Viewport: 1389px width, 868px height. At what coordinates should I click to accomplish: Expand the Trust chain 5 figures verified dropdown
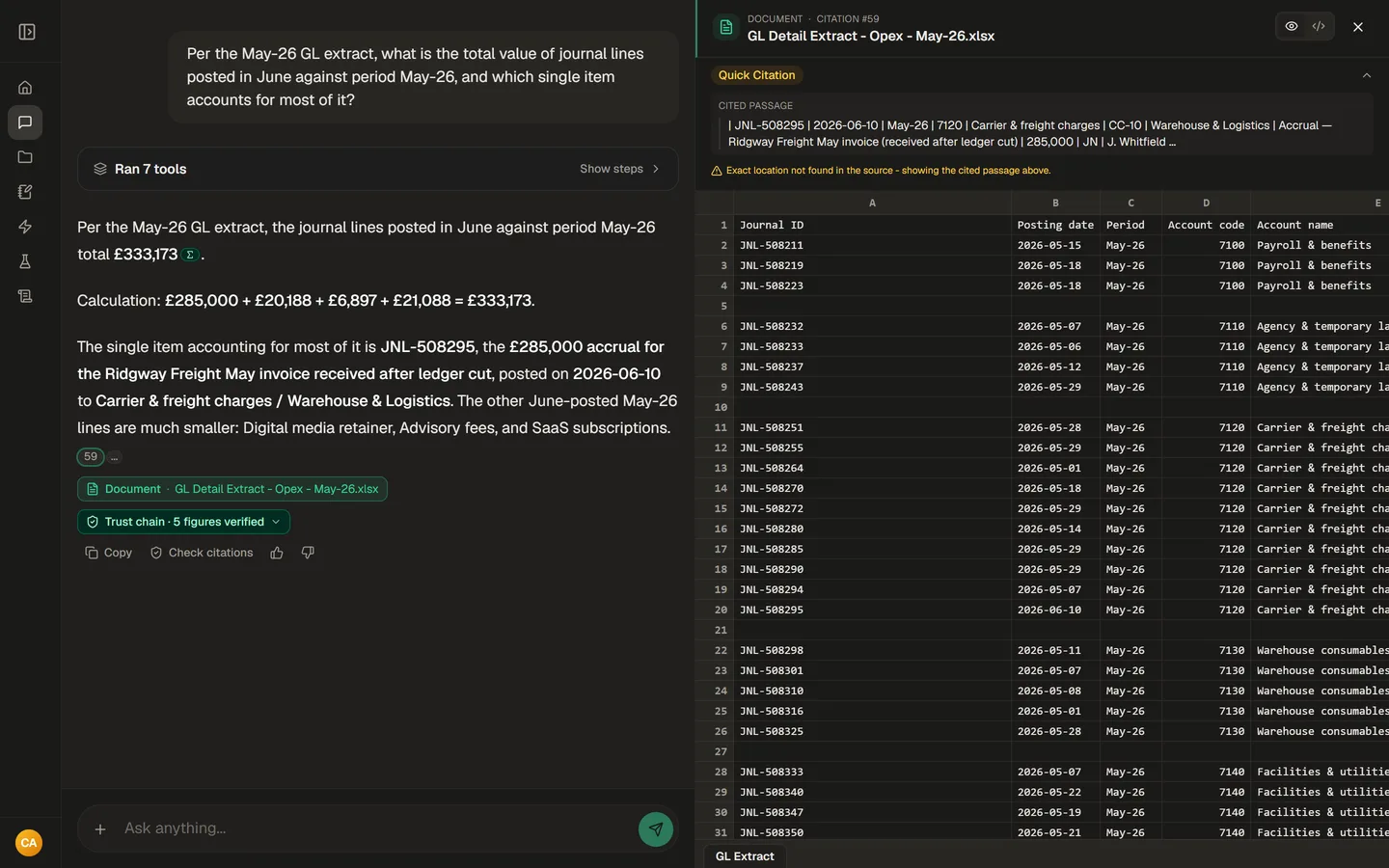click(183, 522)
